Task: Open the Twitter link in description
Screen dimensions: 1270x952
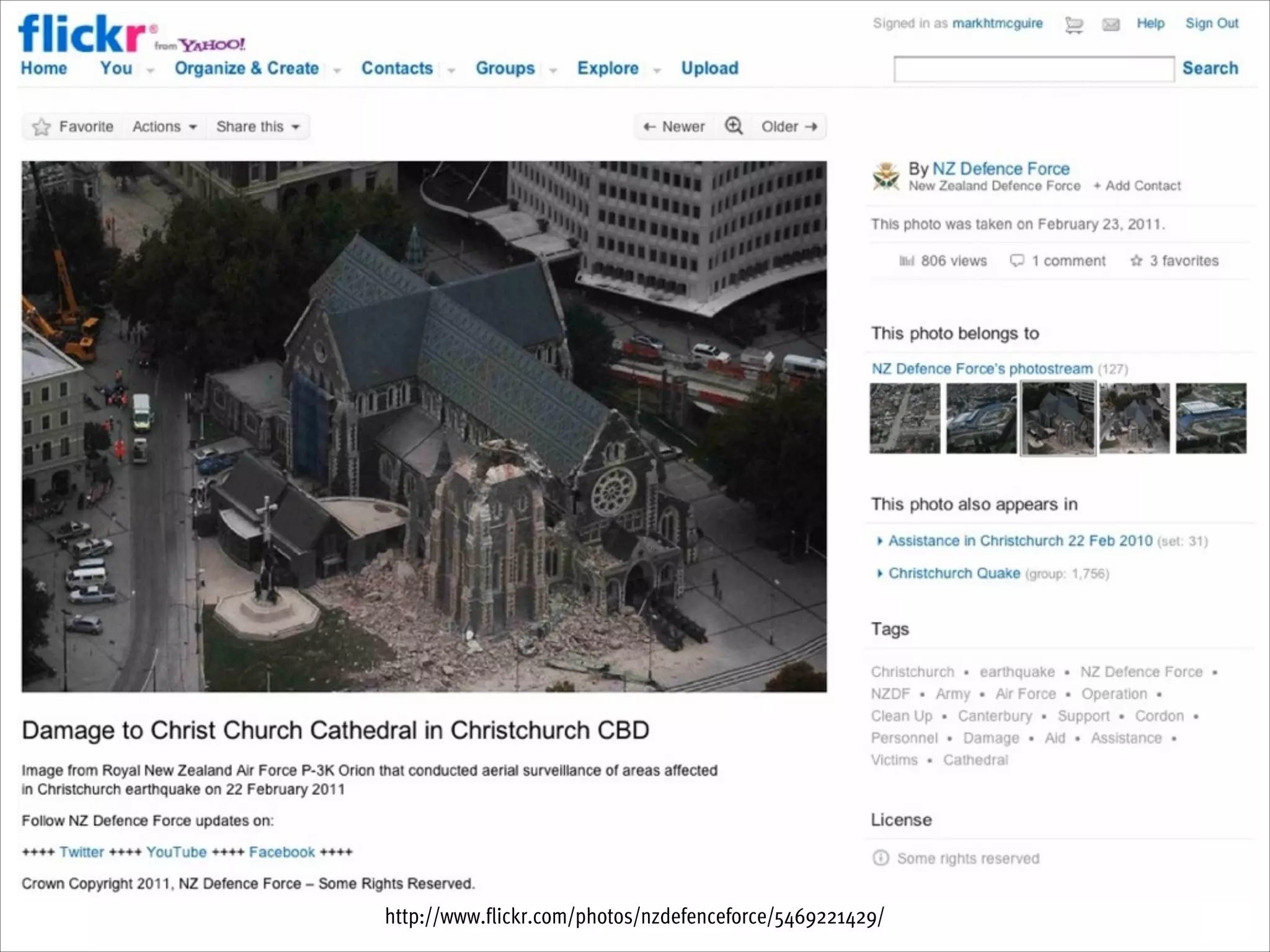Action: pyautogui.click(x=82, y=852)
